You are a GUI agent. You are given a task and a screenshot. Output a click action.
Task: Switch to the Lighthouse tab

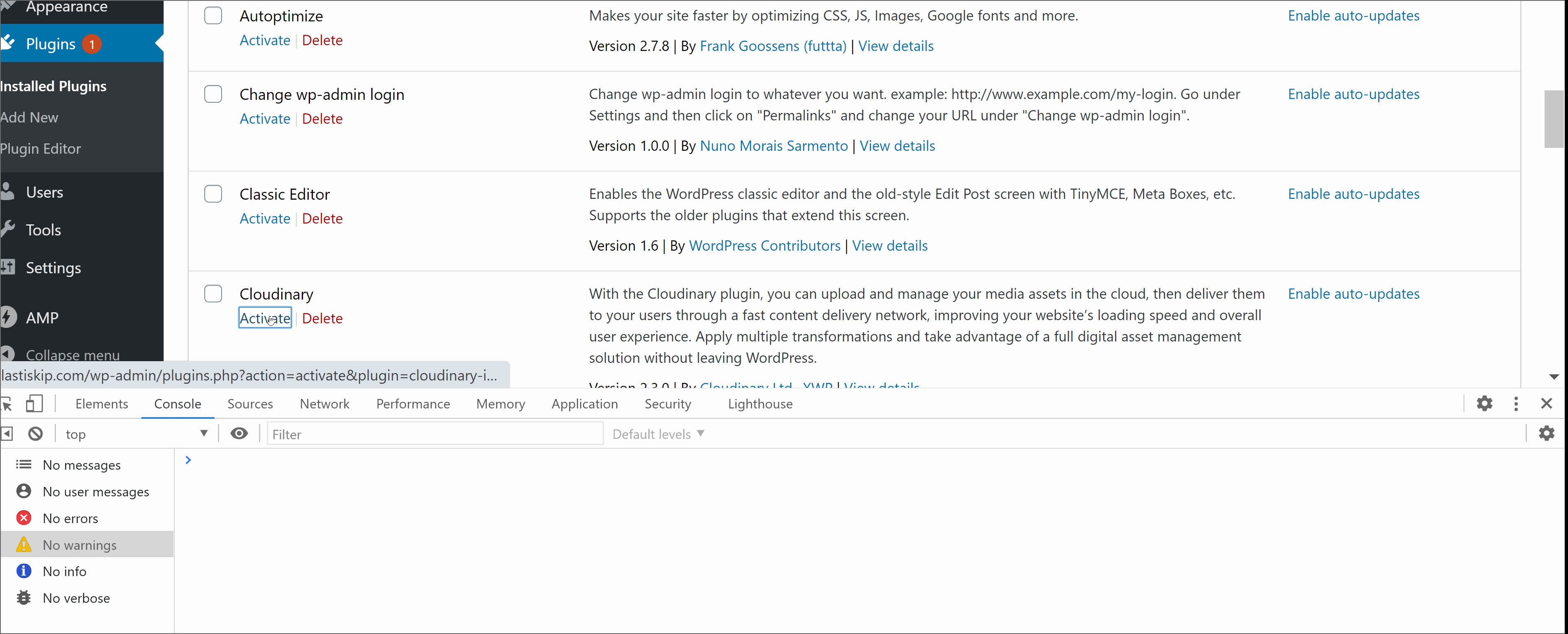point(760,403)
